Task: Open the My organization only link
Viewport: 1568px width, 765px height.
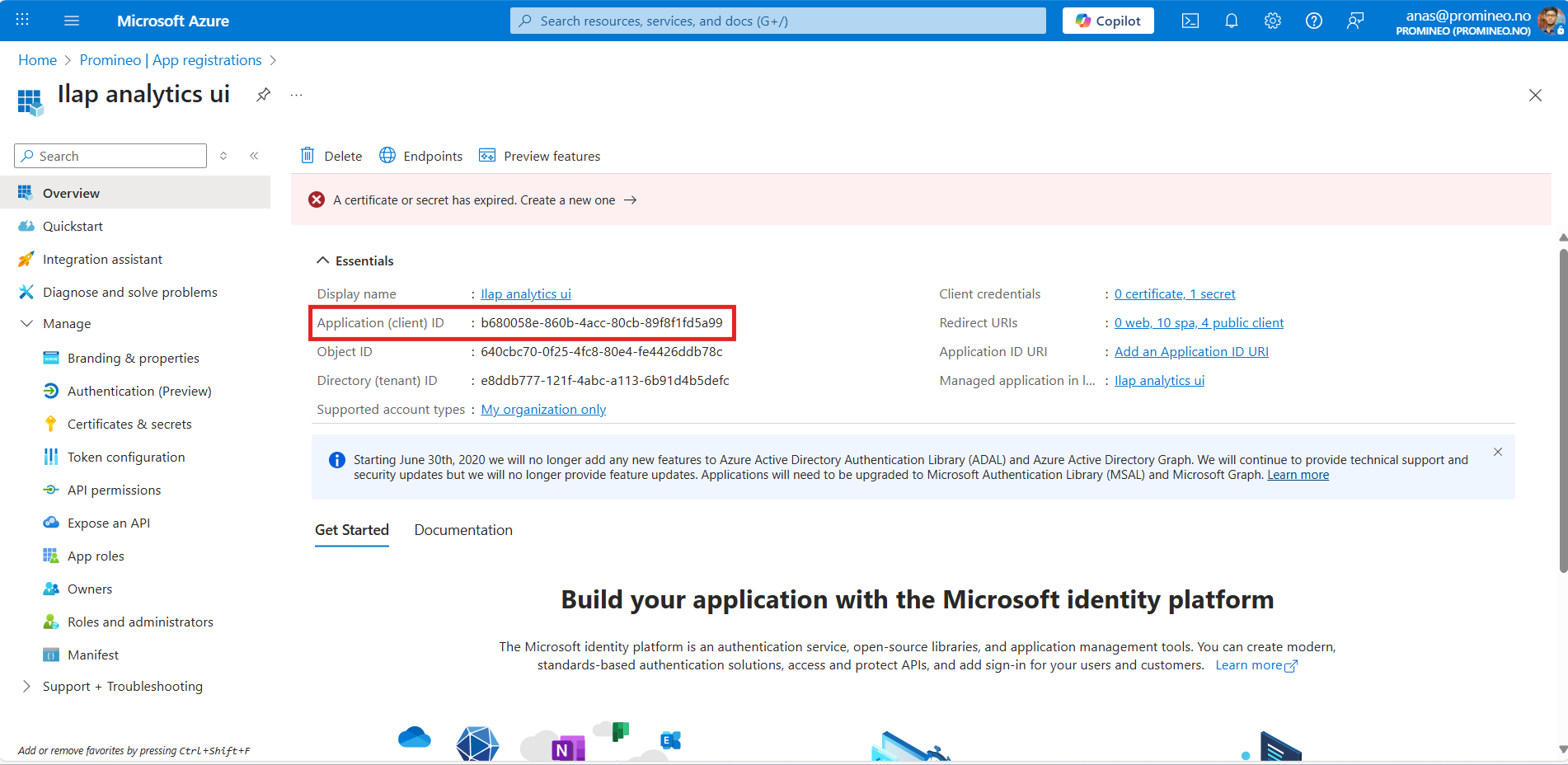Action: coord(543,409)
